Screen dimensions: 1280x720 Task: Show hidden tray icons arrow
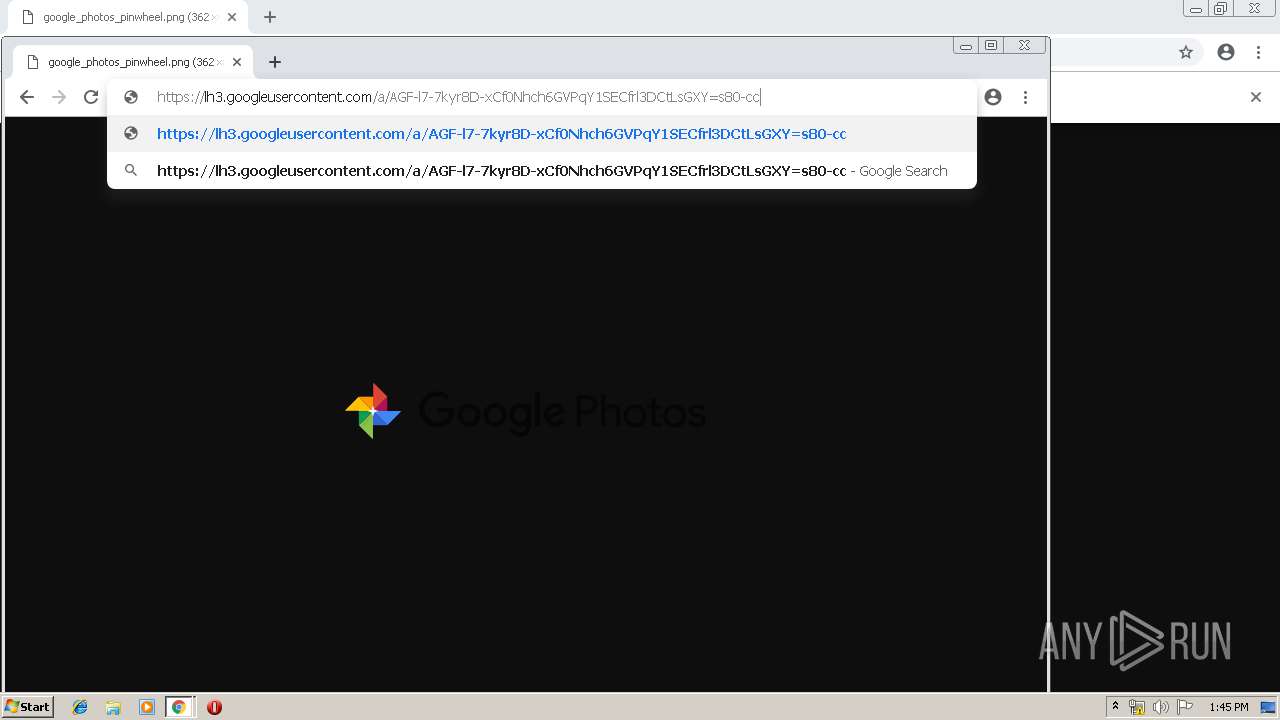[x=1115, y=707]
